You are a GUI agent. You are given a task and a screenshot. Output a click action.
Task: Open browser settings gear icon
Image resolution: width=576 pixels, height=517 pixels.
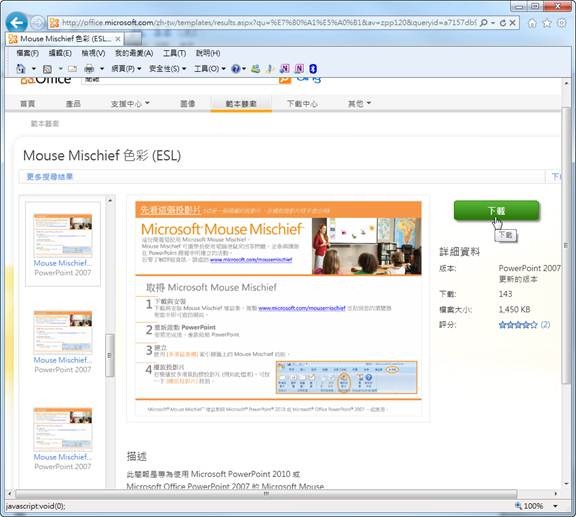click(x=562, y=23)
